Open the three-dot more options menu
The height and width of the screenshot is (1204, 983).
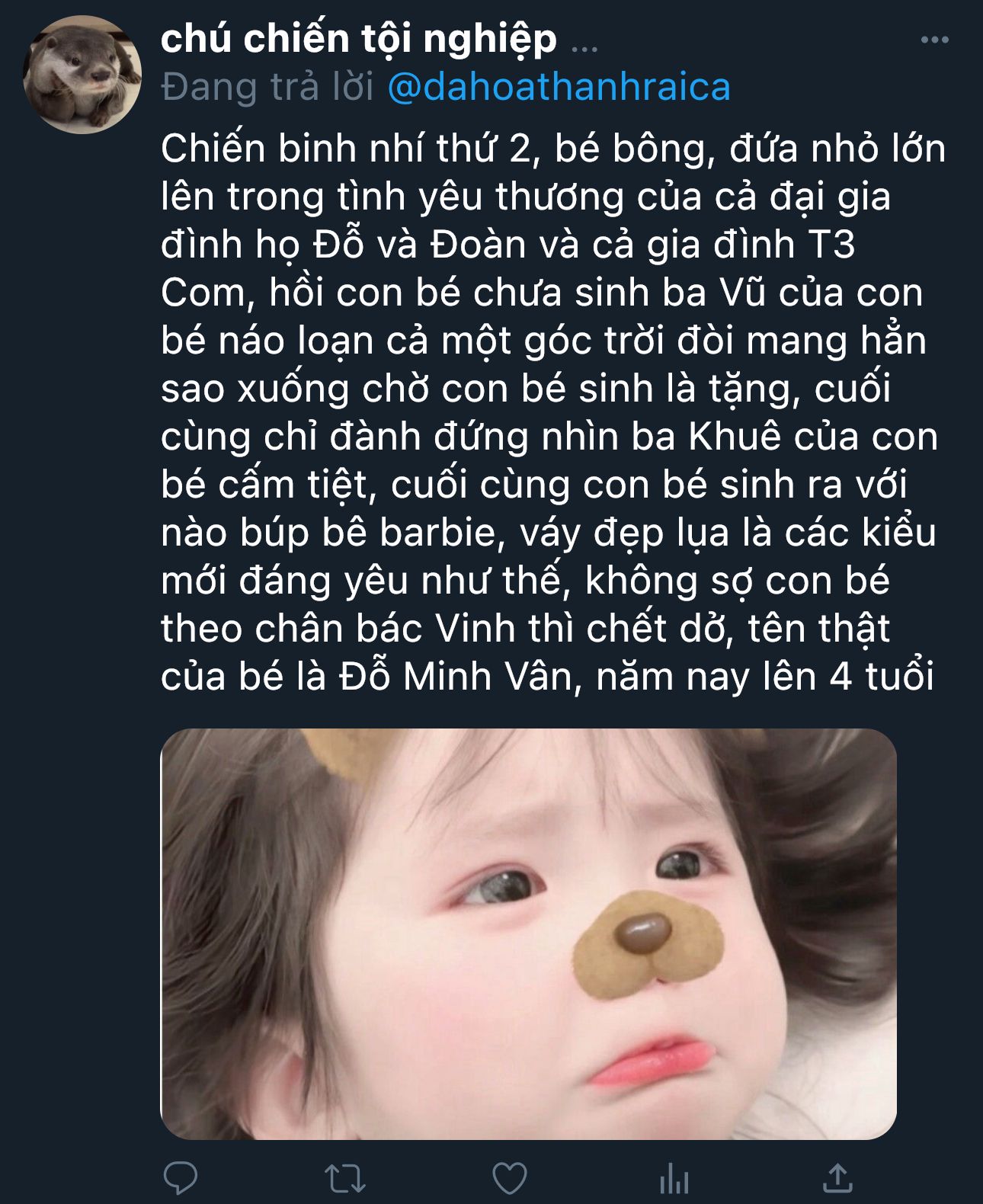point(934,40)
